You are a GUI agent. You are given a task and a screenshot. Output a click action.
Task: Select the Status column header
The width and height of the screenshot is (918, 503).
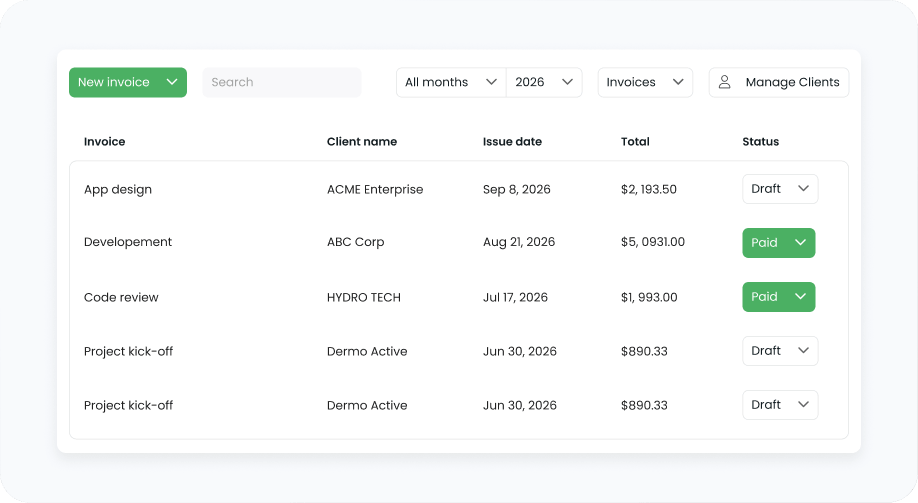pos(761,142)
